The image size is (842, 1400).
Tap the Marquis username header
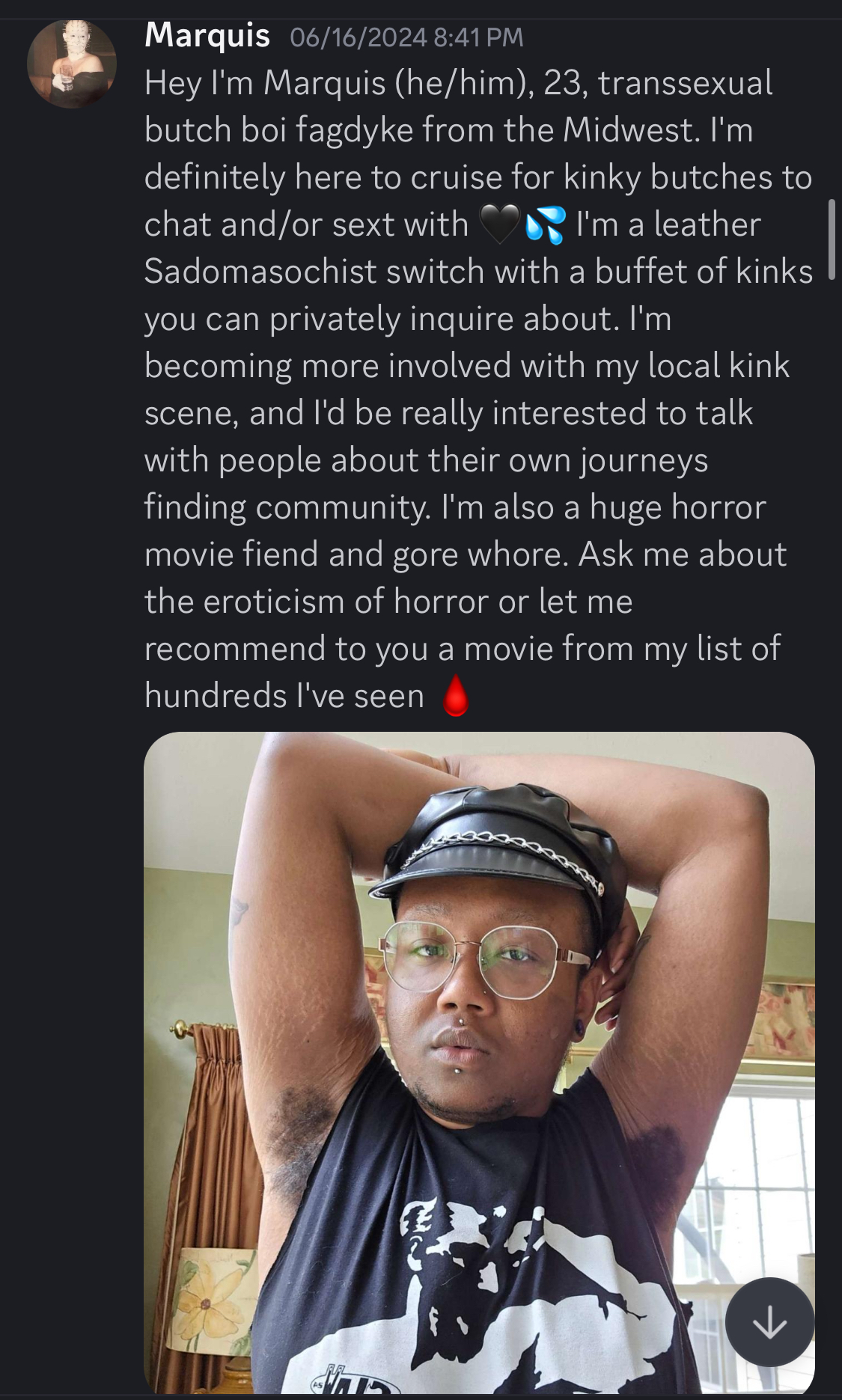point(207,35)
